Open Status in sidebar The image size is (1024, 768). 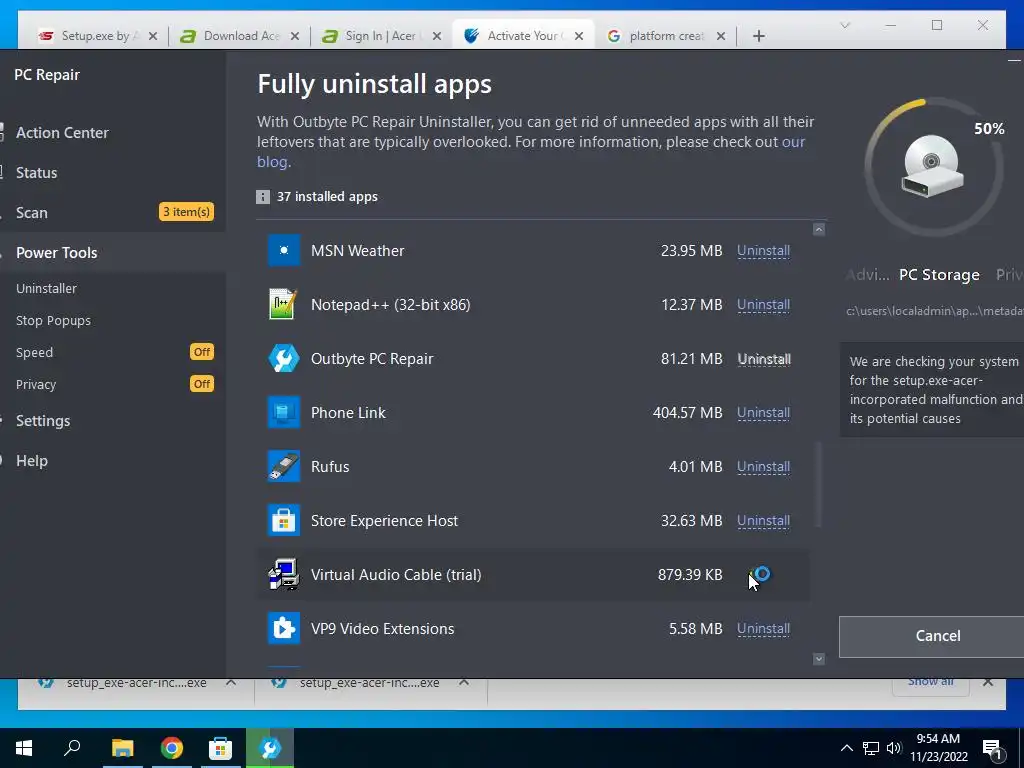point(37,172)
